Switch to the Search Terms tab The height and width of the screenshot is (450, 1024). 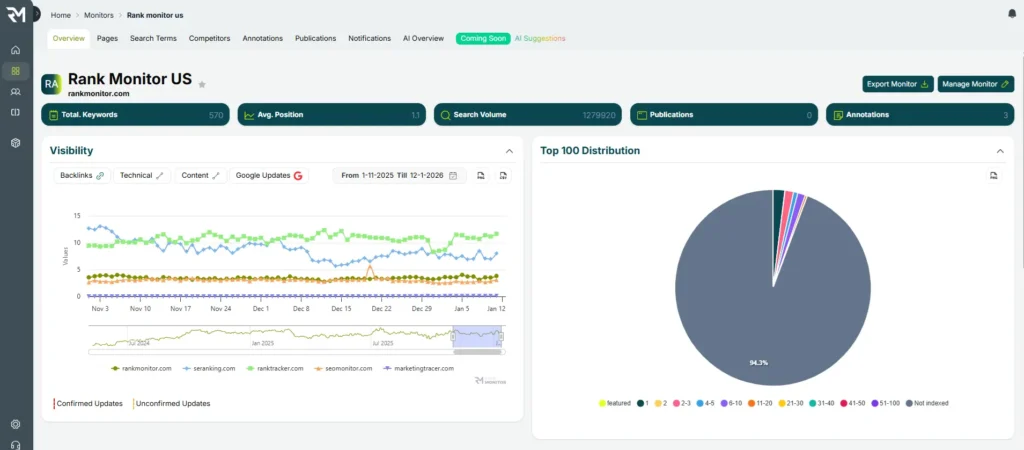coord(153,38)
